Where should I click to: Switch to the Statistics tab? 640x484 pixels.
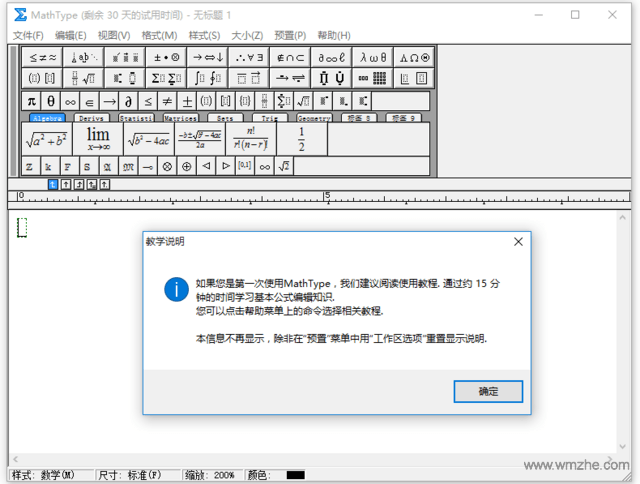point(136,118)
